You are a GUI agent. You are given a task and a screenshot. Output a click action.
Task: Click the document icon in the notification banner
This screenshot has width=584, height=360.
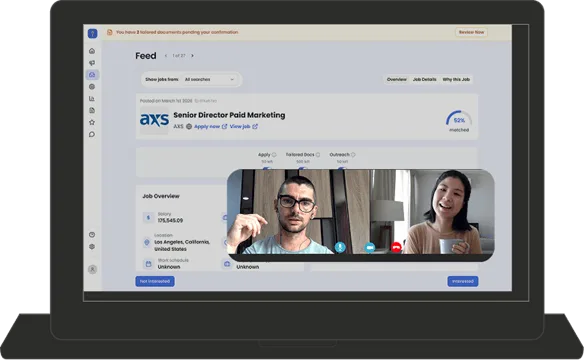point(110,32)
